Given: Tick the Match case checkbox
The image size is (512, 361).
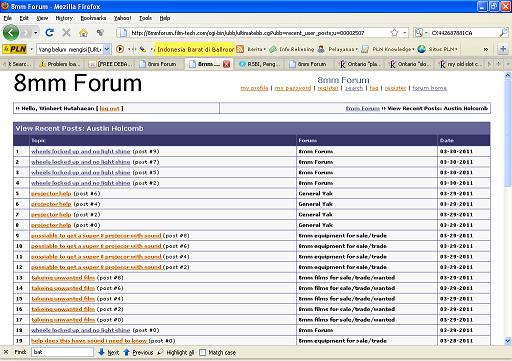Looking at the screenshot, I should point(202,352).
